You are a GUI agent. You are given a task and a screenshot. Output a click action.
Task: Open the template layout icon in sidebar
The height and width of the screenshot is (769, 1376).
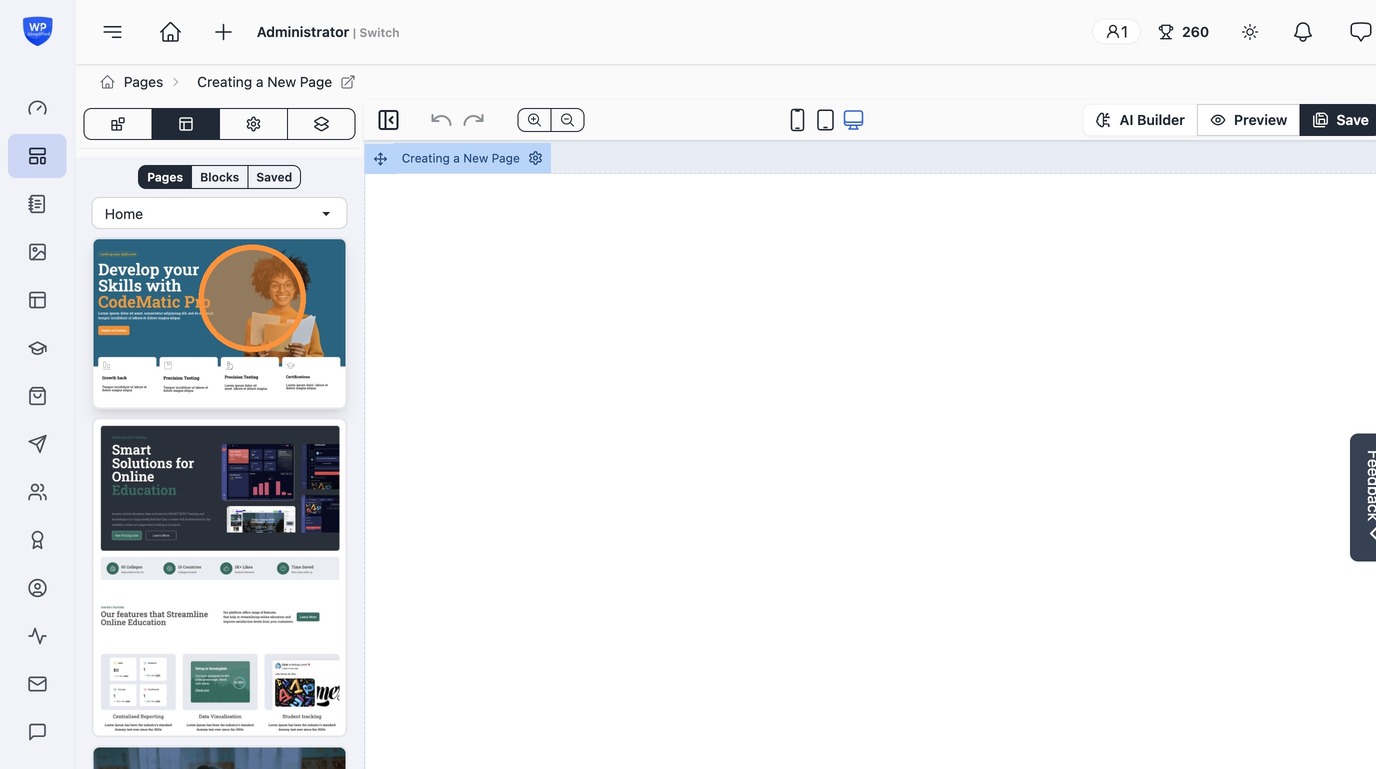(x=37, y=300)
